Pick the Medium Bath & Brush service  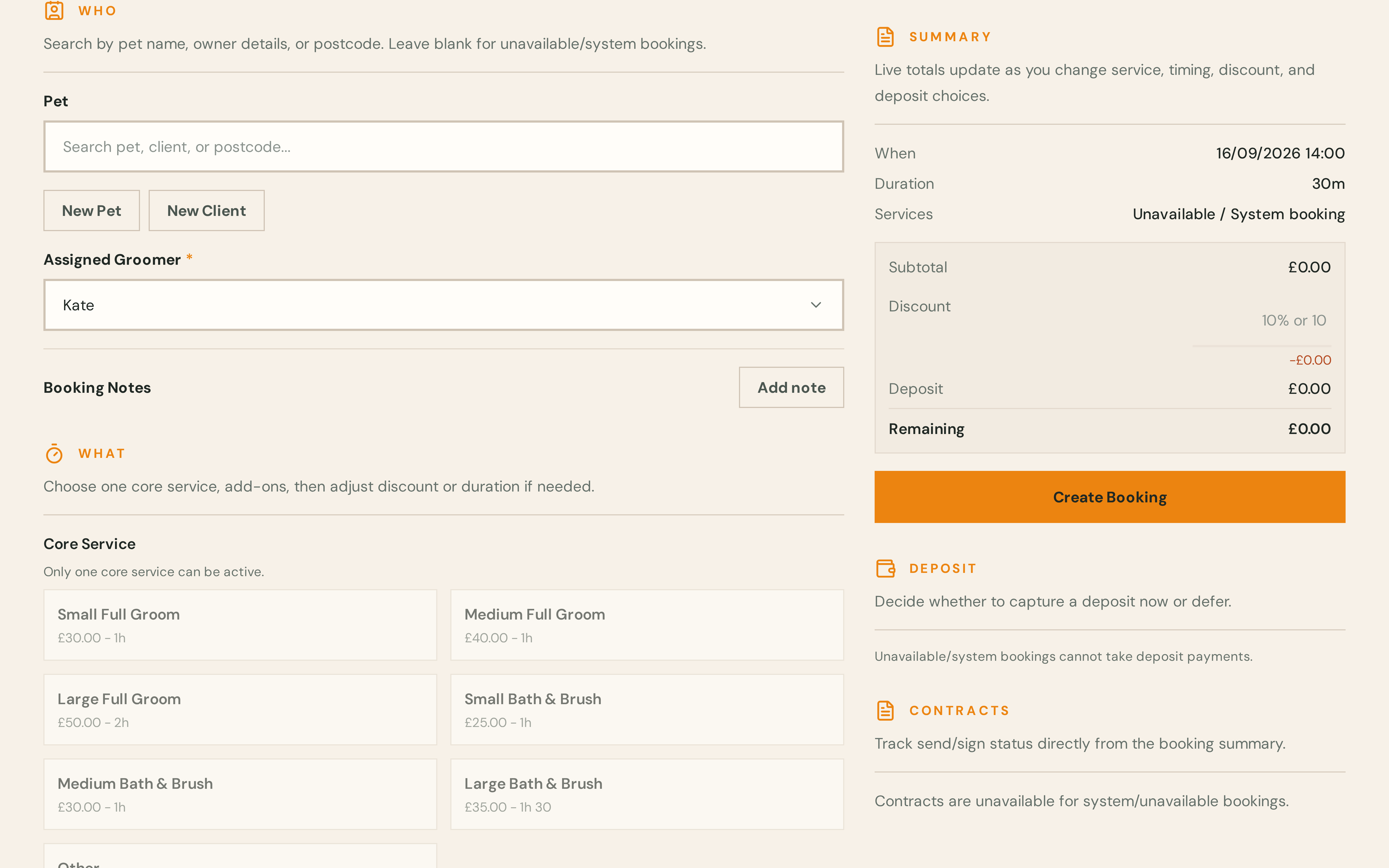coord(240,794)
